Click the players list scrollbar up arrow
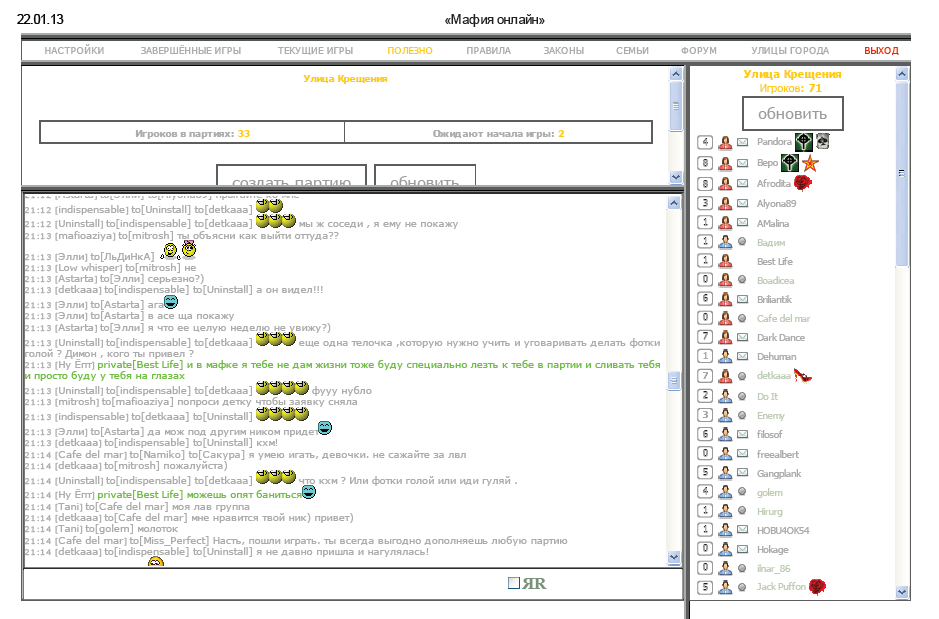 [x=902, y=74]
